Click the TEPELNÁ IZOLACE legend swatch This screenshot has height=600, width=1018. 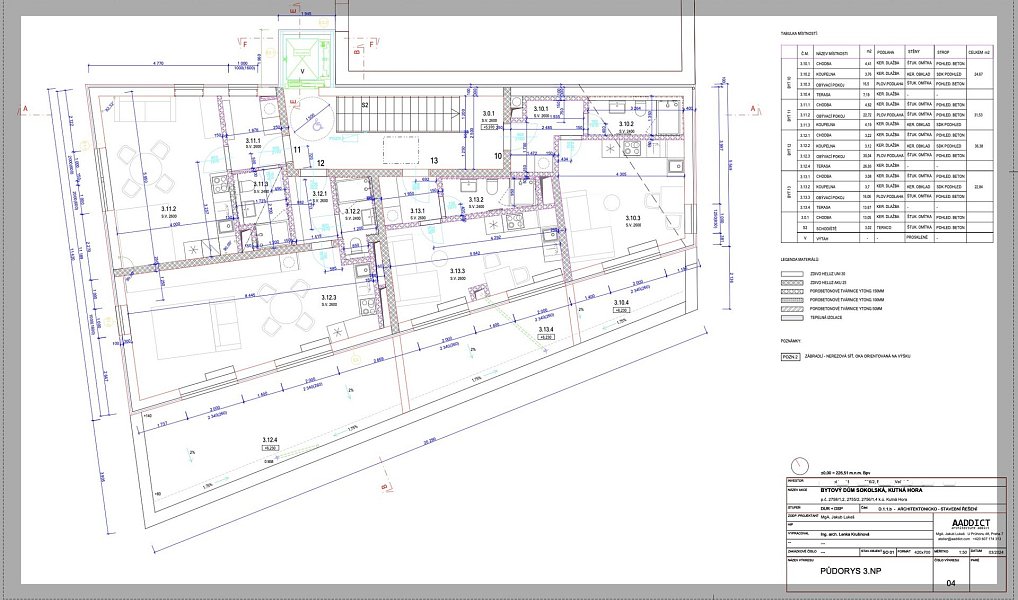coord(790,318)
